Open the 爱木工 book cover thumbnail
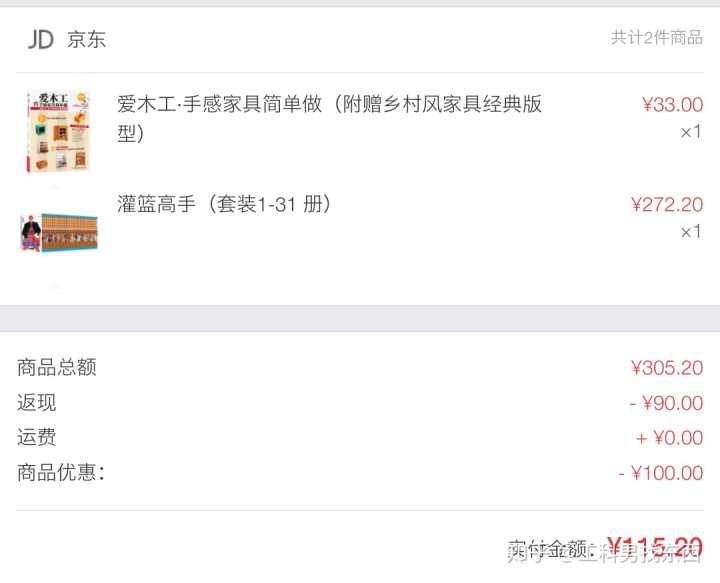Viewport: 720px width, 583px height. [58, 132]
